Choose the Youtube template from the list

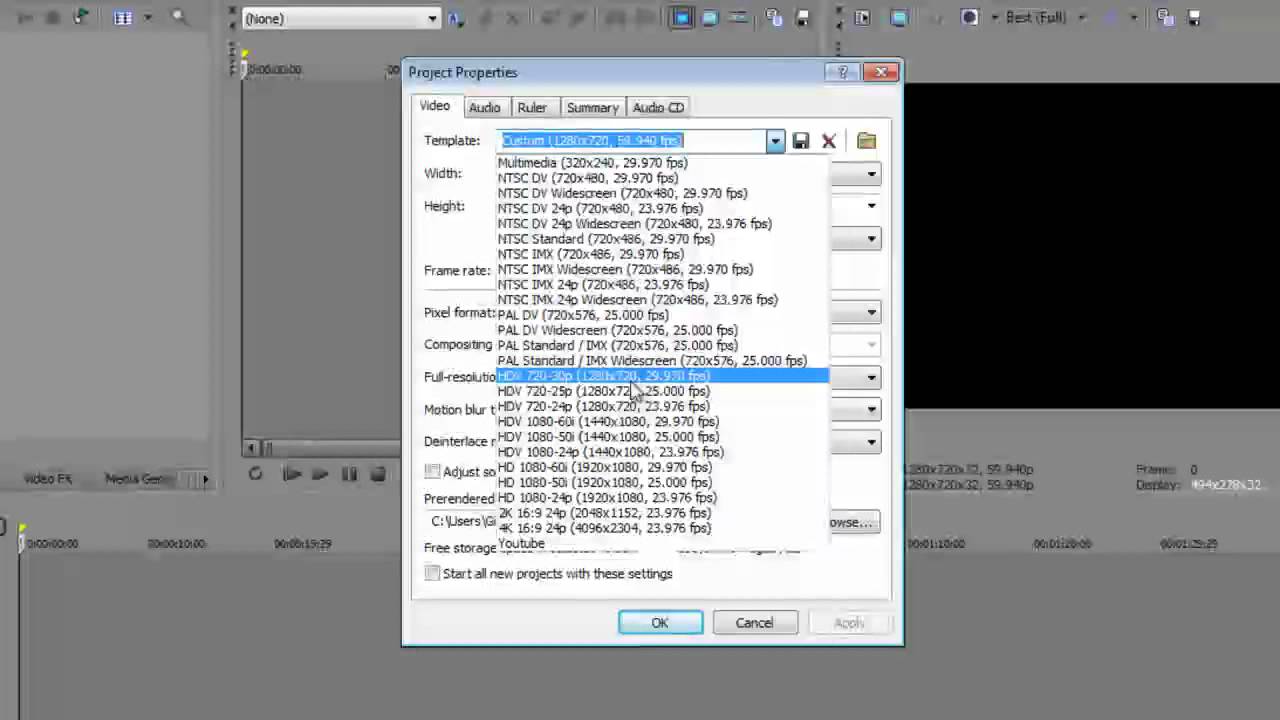coord(521,543)
